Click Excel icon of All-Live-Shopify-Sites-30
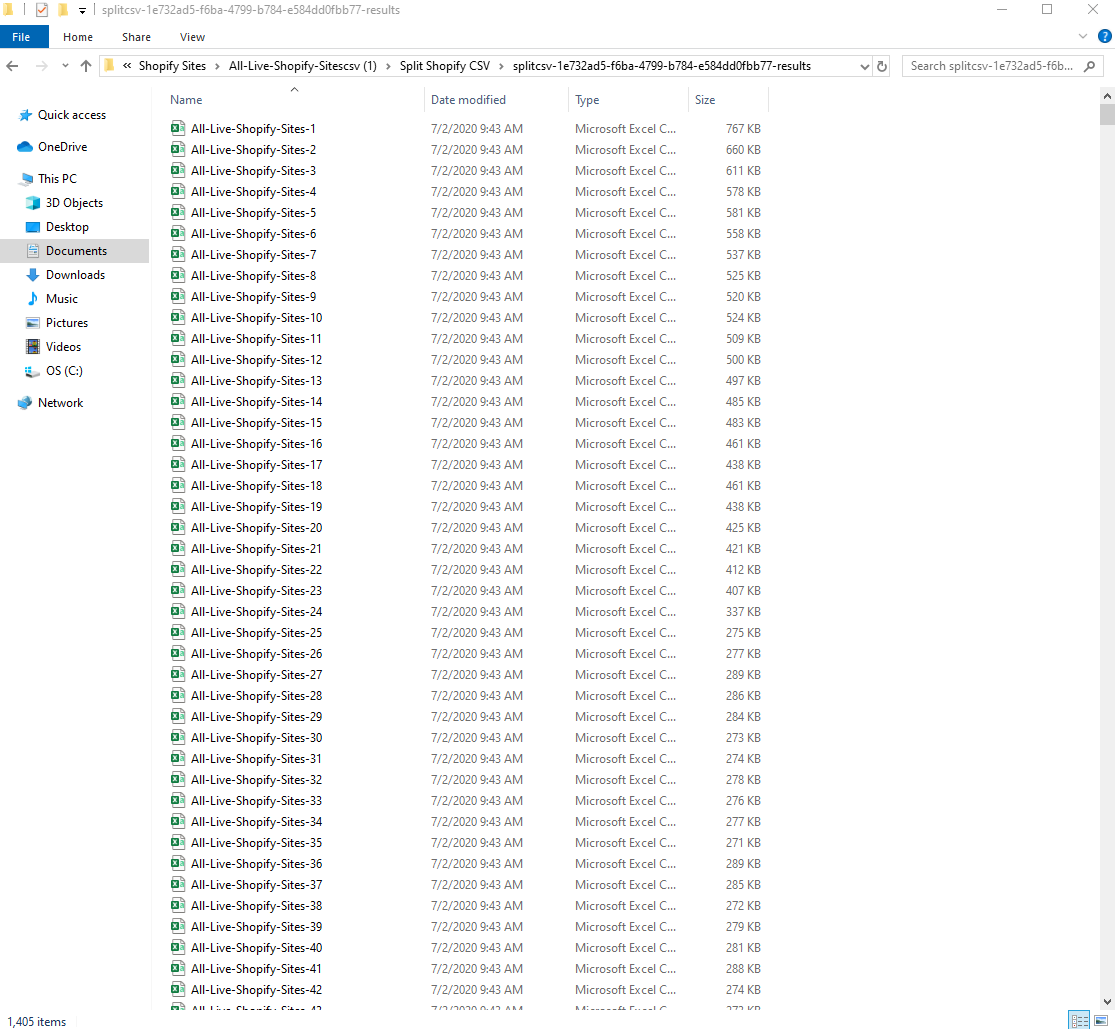Screen dimensions: 1115x1029 (178, 737)
